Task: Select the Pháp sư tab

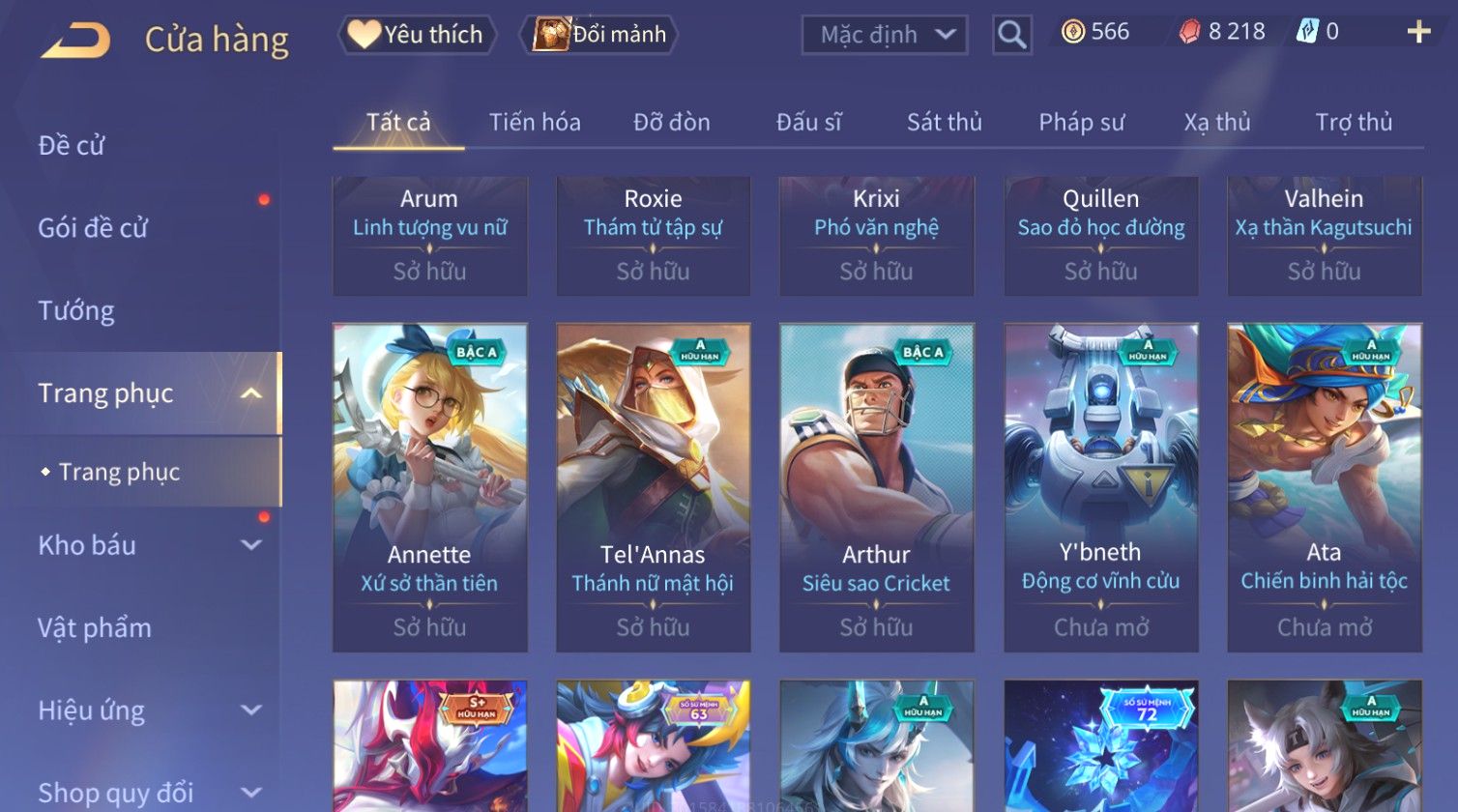Action: [x=1082, y=123]
